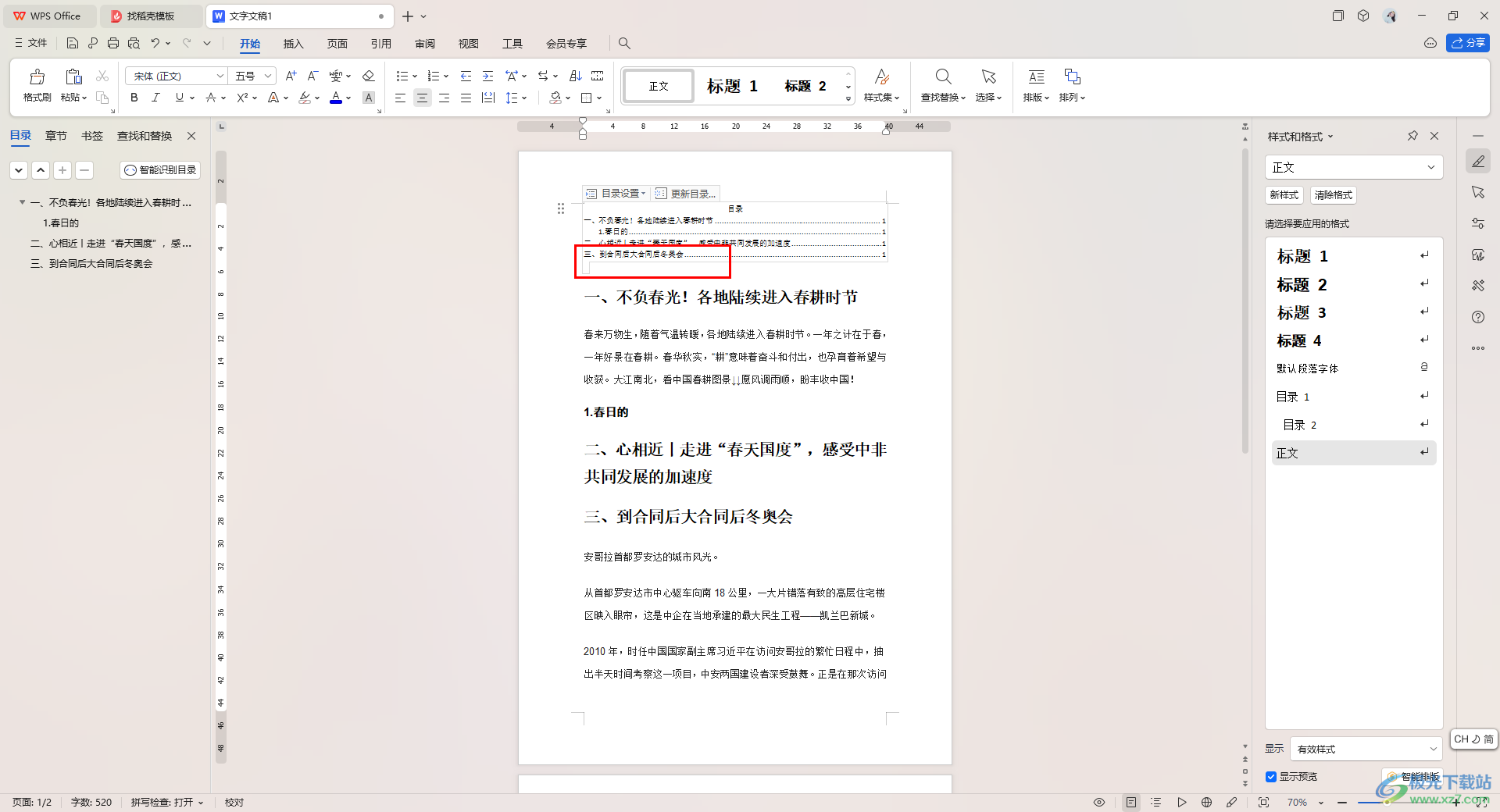Open the 引用 ribbon tab
The width and height of the screenshot is (1500, 812).
pos(380,44)
